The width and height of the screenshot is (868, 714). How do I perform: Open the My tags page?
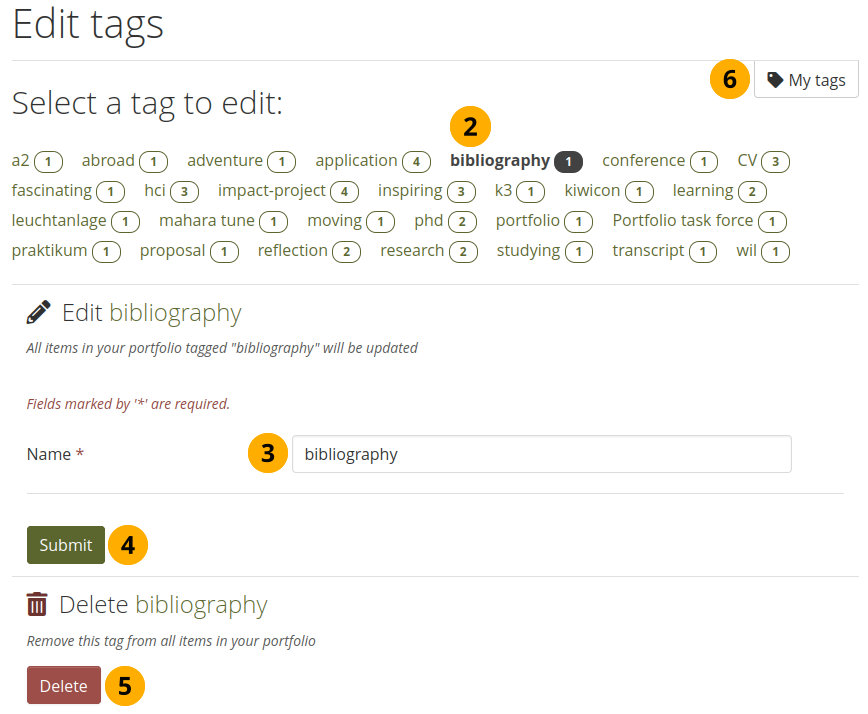pos(806,80)
